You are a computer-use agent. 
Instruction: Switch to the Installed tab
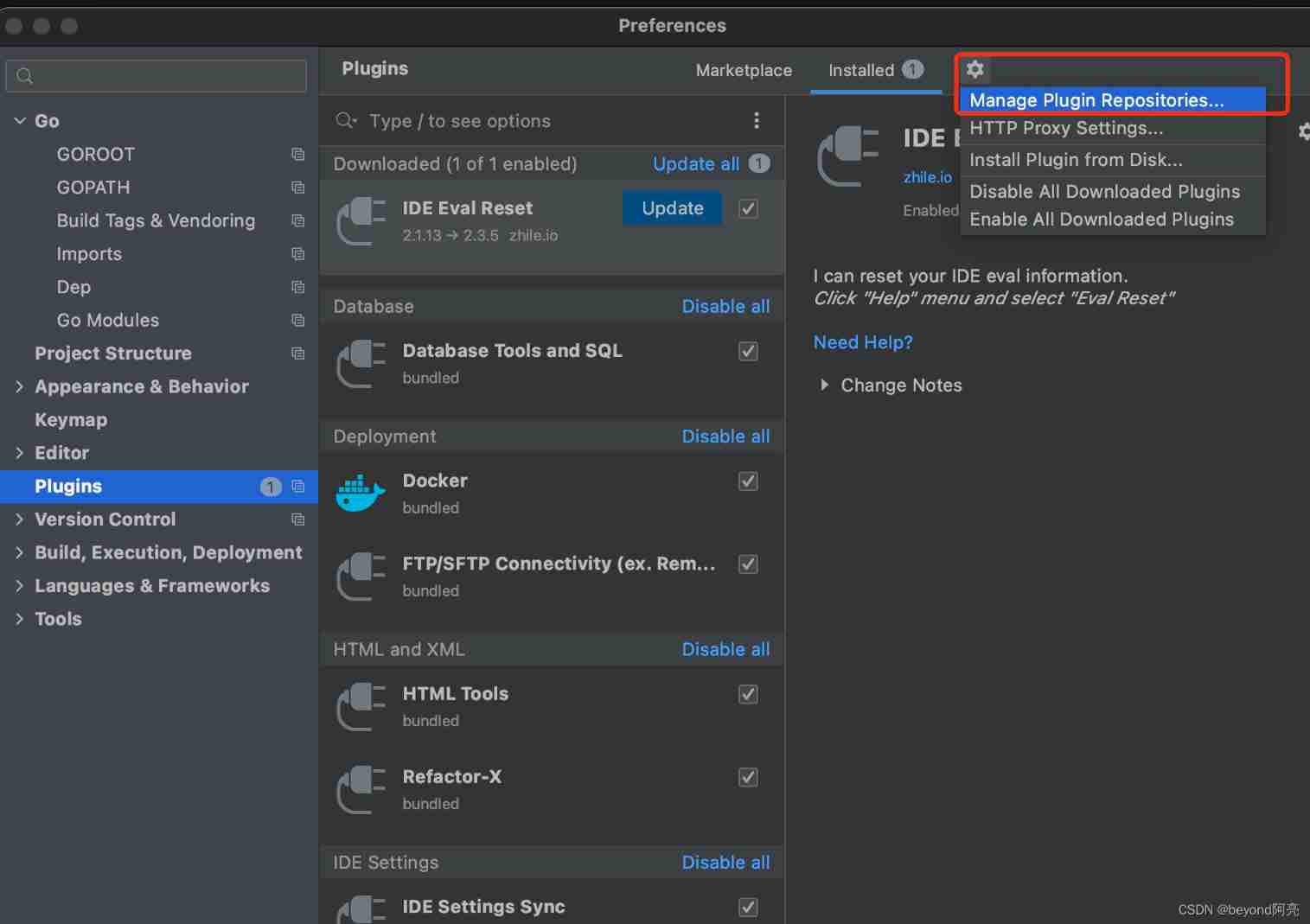pyautogui.click(x=875, y=70)
